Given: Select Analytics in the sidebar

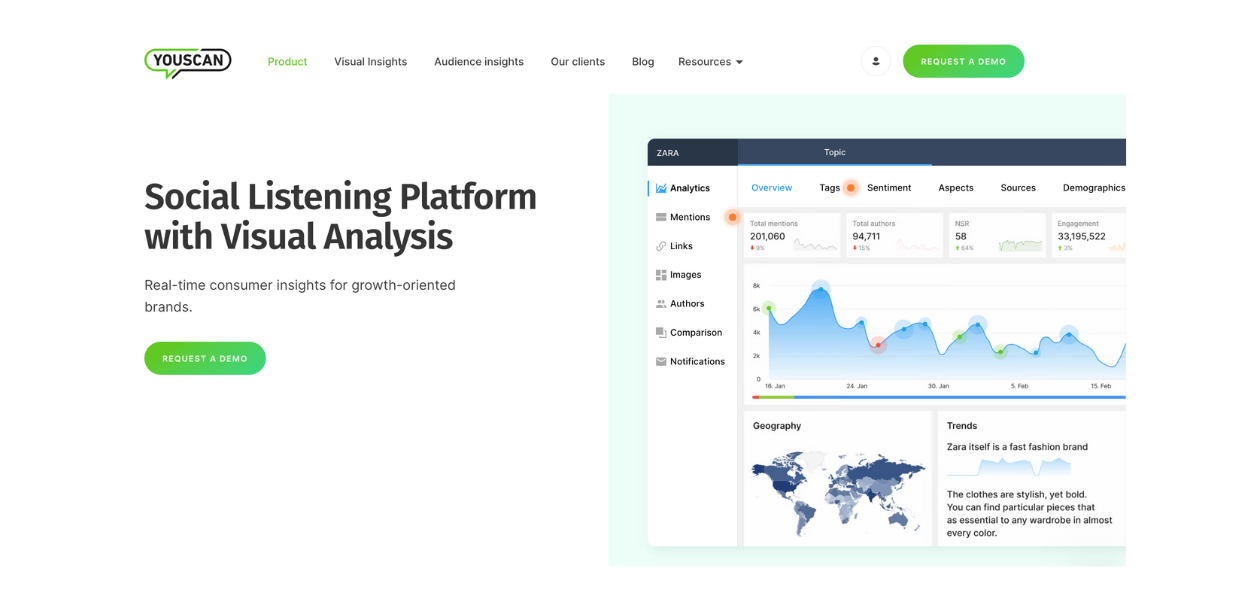Looking at the screenshot, I should 692,188.
